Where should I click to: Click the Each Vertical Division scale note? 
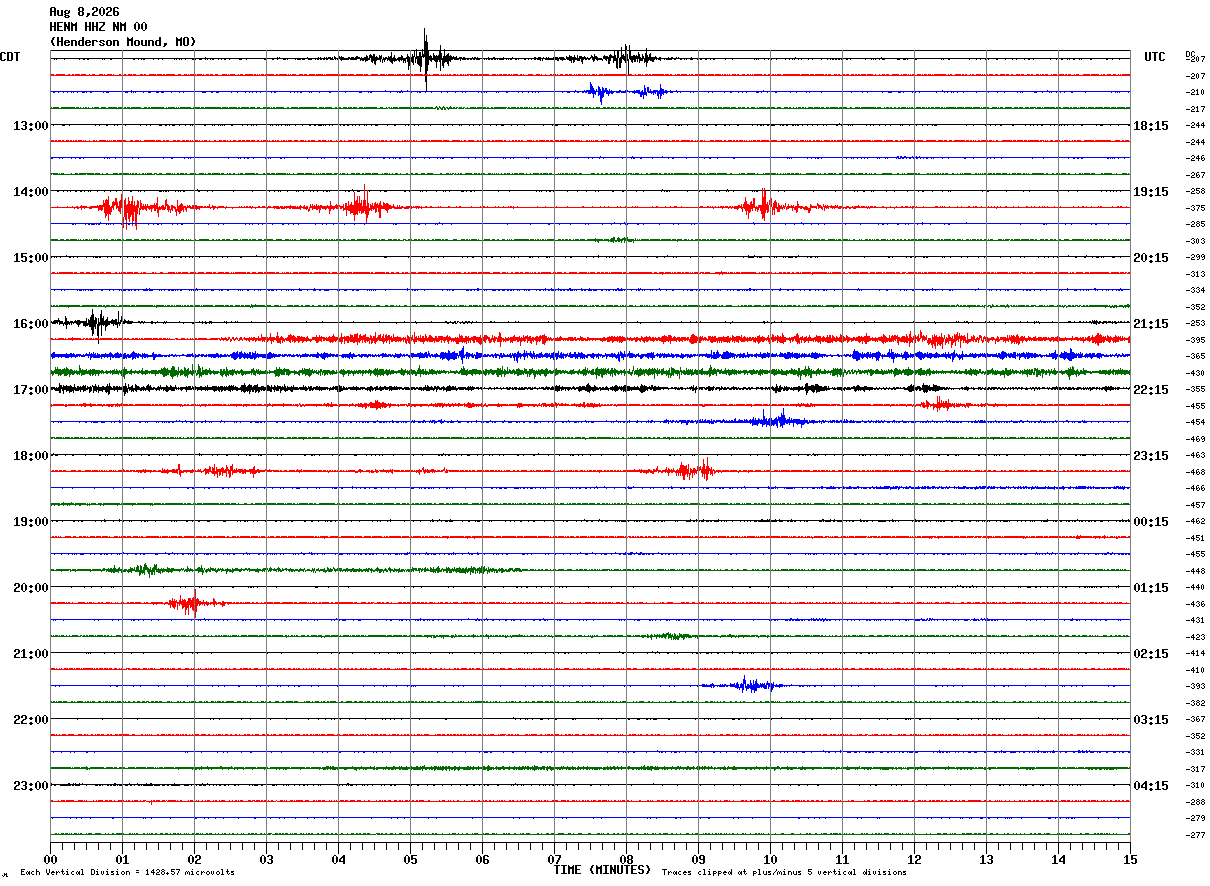click(127, 873)
